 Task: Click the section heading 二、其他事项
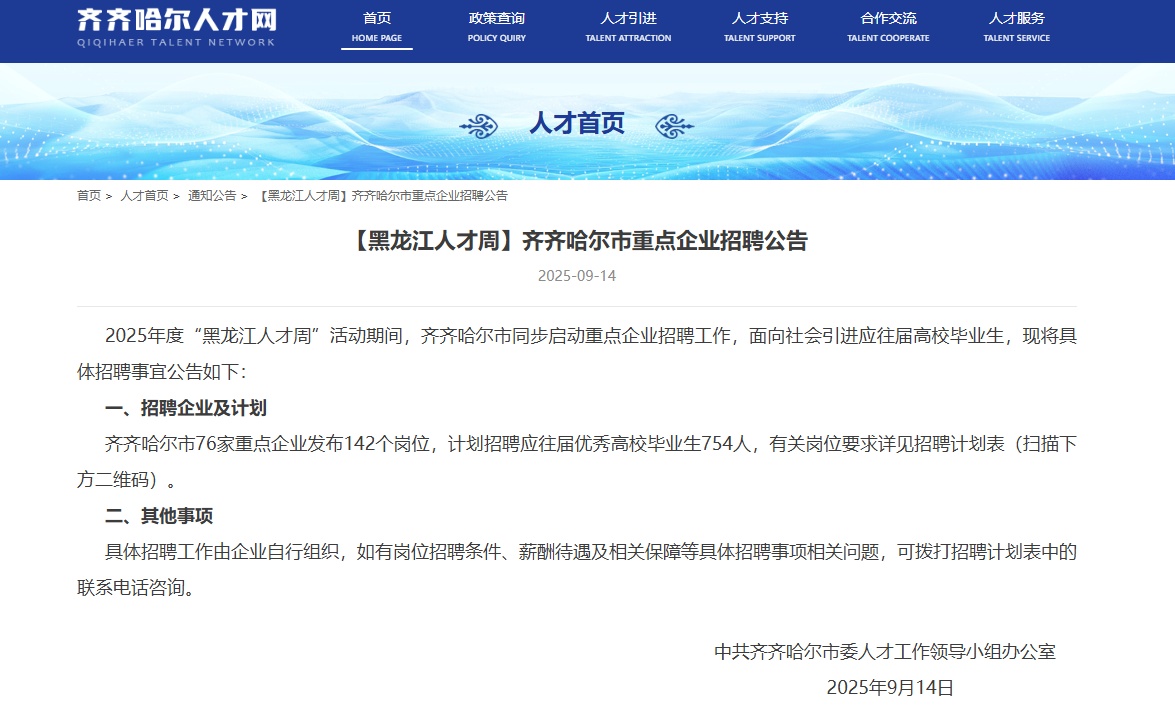pyautogui.click(x=159, y=516)
